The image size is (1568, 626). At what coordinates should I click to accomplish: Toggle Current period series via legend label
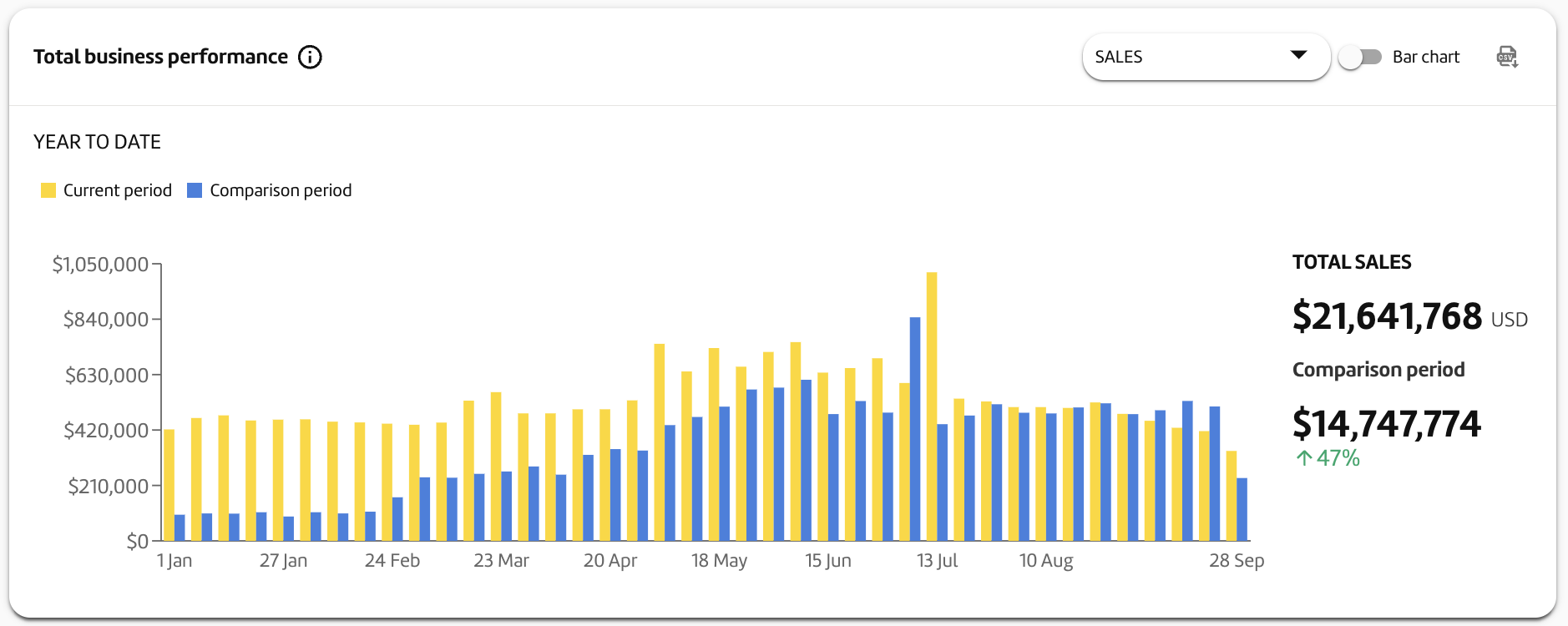118,190
